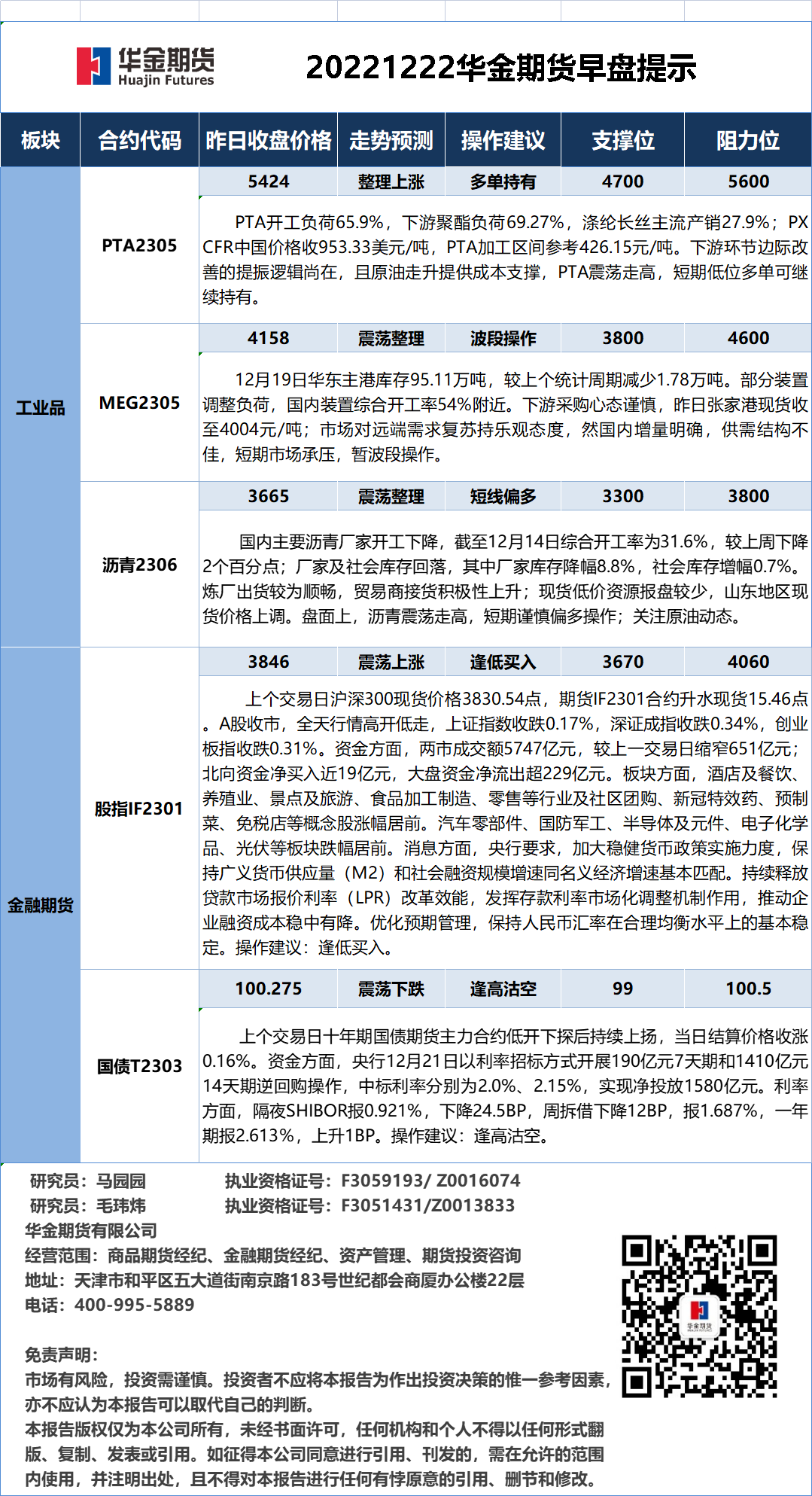Click T2303 closing price 100.275
The image size is (812, 1496).
pyautogui.click(x=269, y=989)
